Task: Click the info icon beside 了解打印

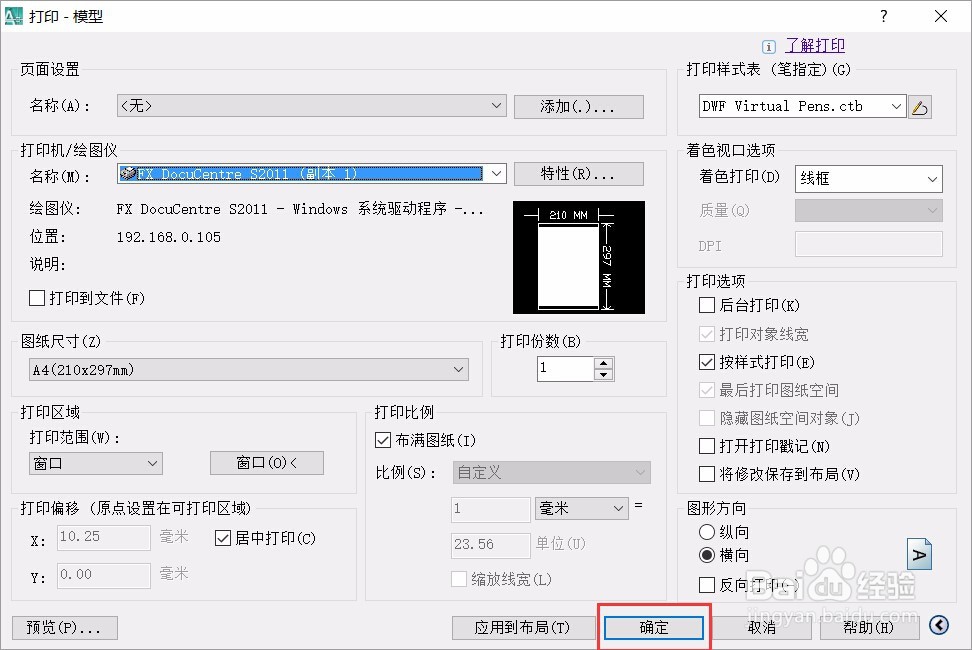Action: [769, 46]
